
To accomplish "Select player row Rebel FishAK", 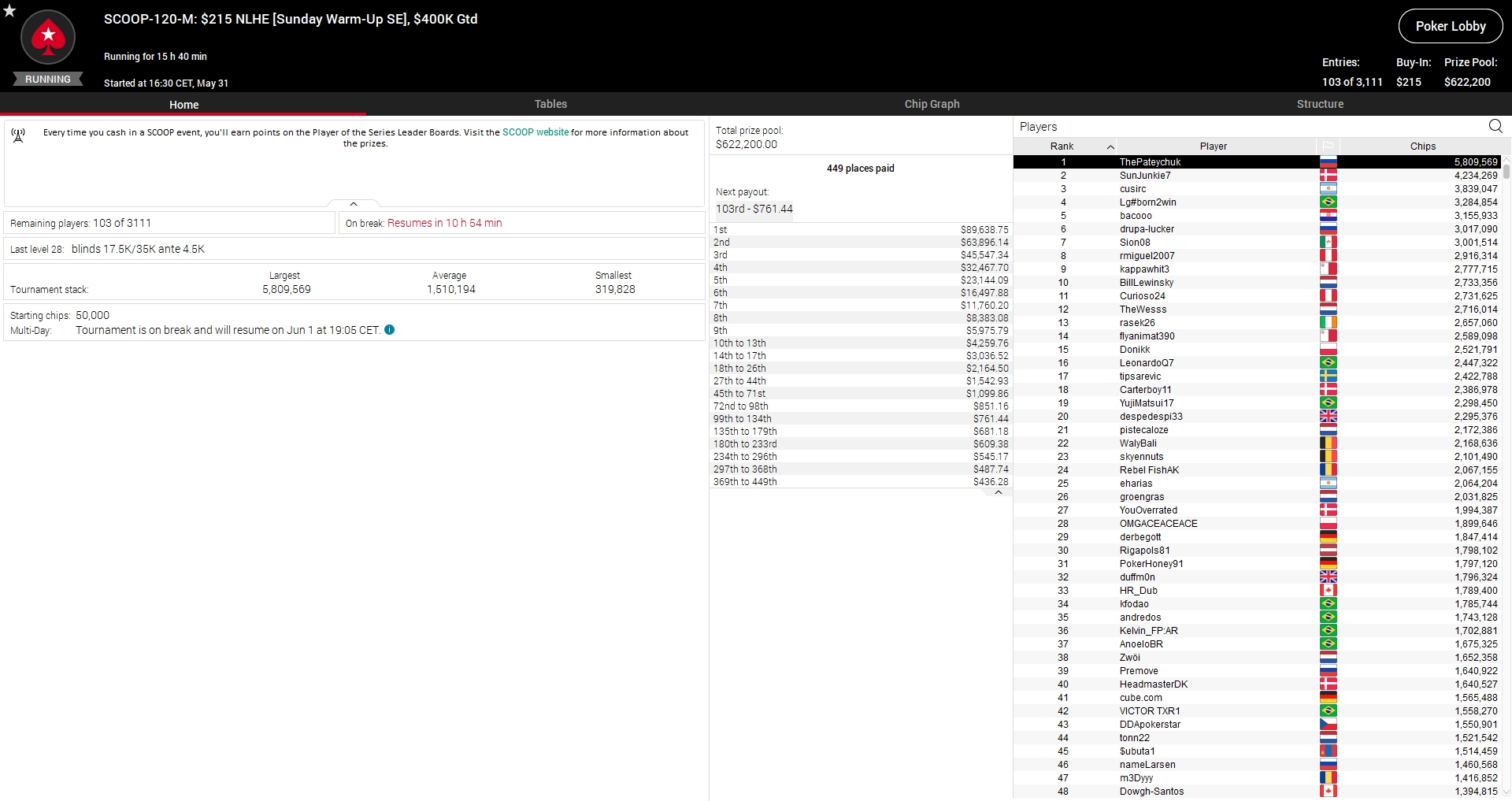I will (x=1257, y=470).
